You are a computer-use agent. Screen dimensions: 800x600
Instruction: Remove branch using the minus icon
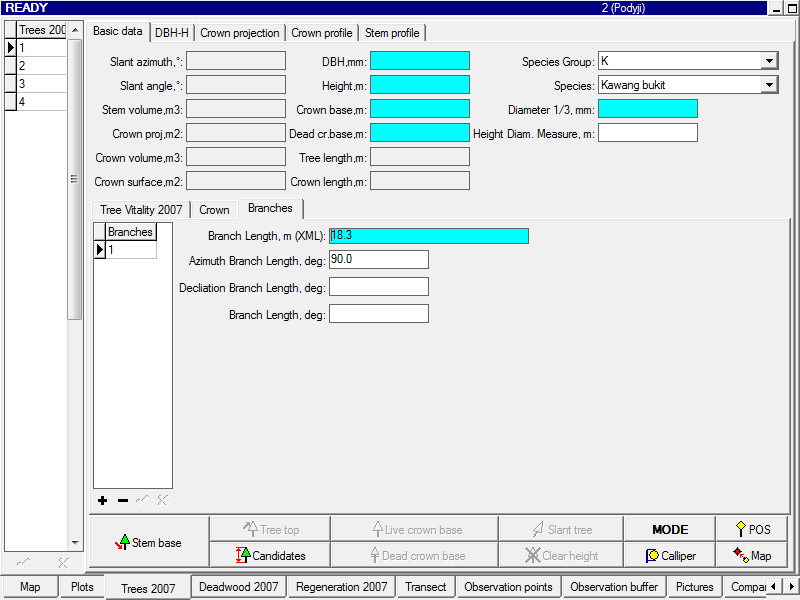coord(122,500)
